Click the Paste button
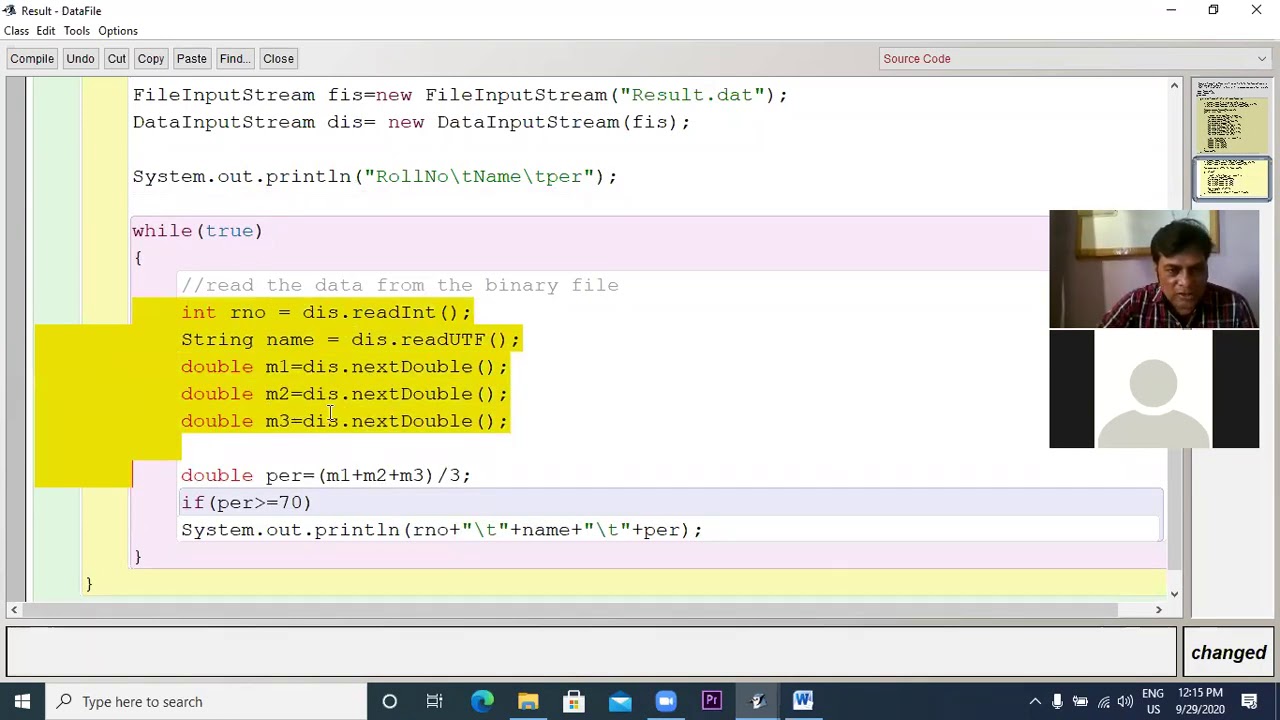This screenshot has width=1280, height=720. pyautogui.click(x=191, y=59)
